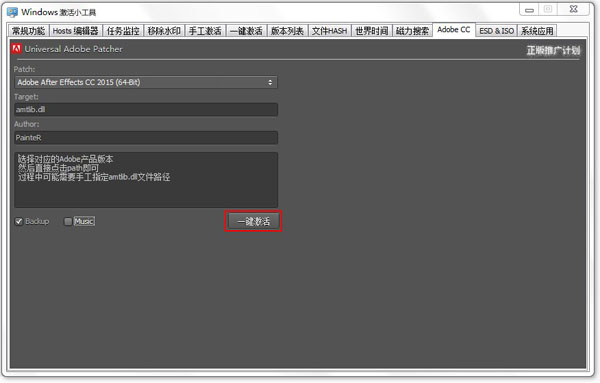Close the Windows 激活小工具 window
This screenshot has width=600, height=383.
573,10
